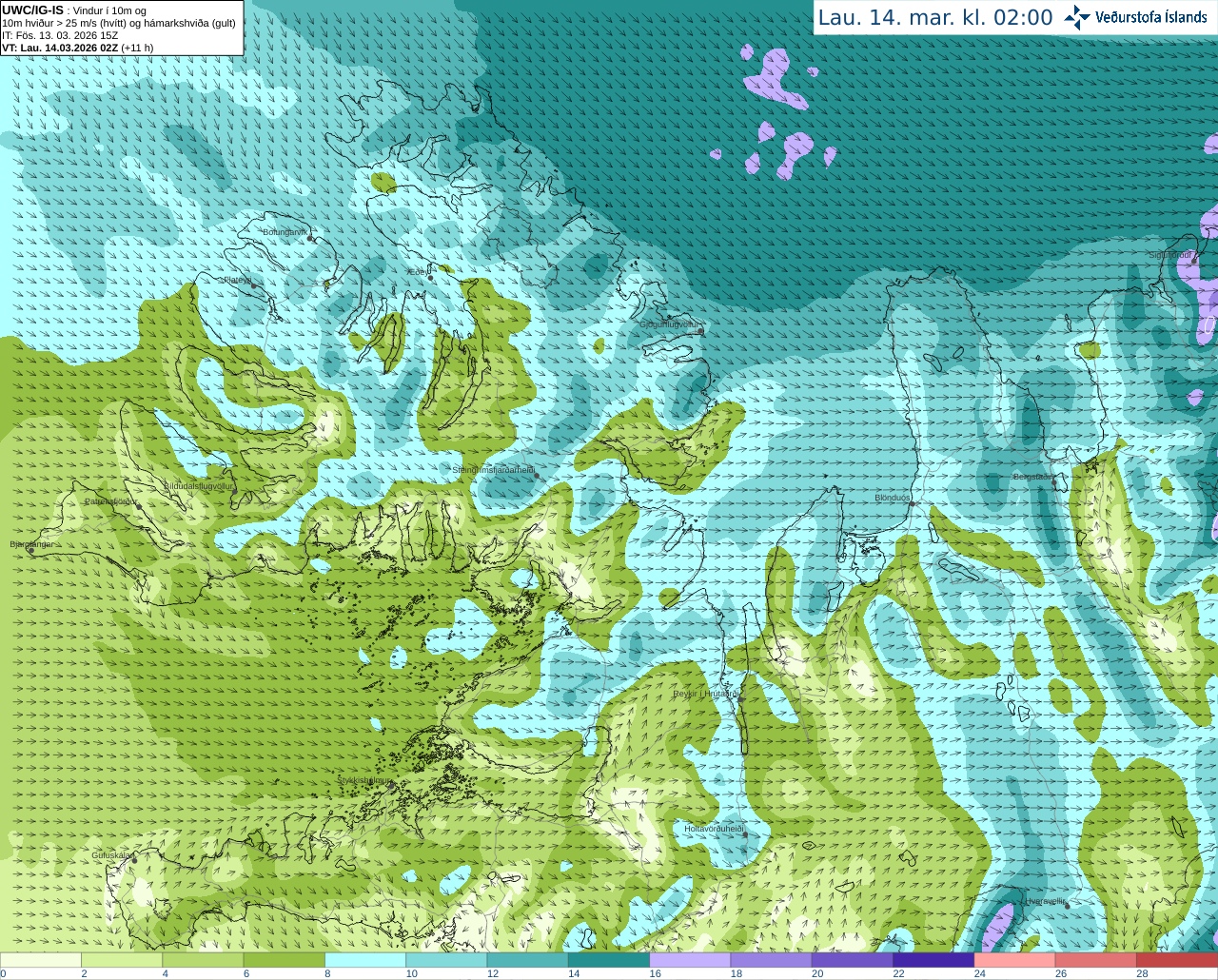The height and width of the screenshot is (980, 1218).
Task: Click the Hveravellir station label
Action: 1044,901
